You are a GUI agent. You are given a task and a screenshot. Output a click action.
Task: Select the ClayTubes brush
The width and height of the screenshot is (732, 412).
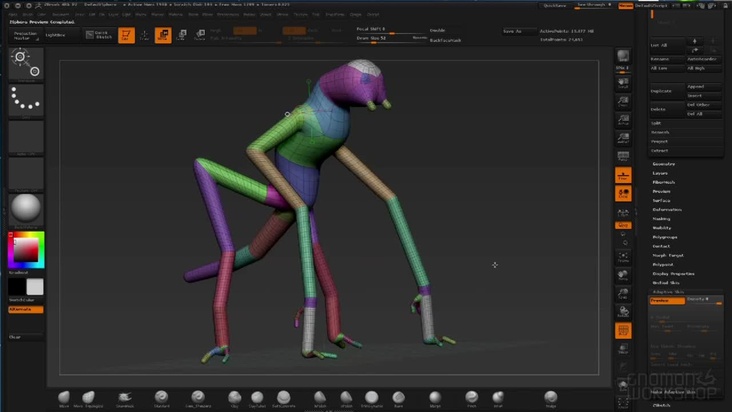tap(257, 398)
